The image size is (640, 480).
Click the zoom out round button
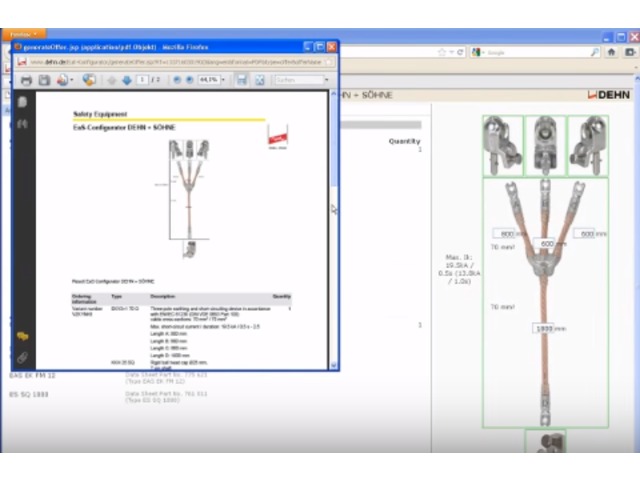(x=177, y=80)
